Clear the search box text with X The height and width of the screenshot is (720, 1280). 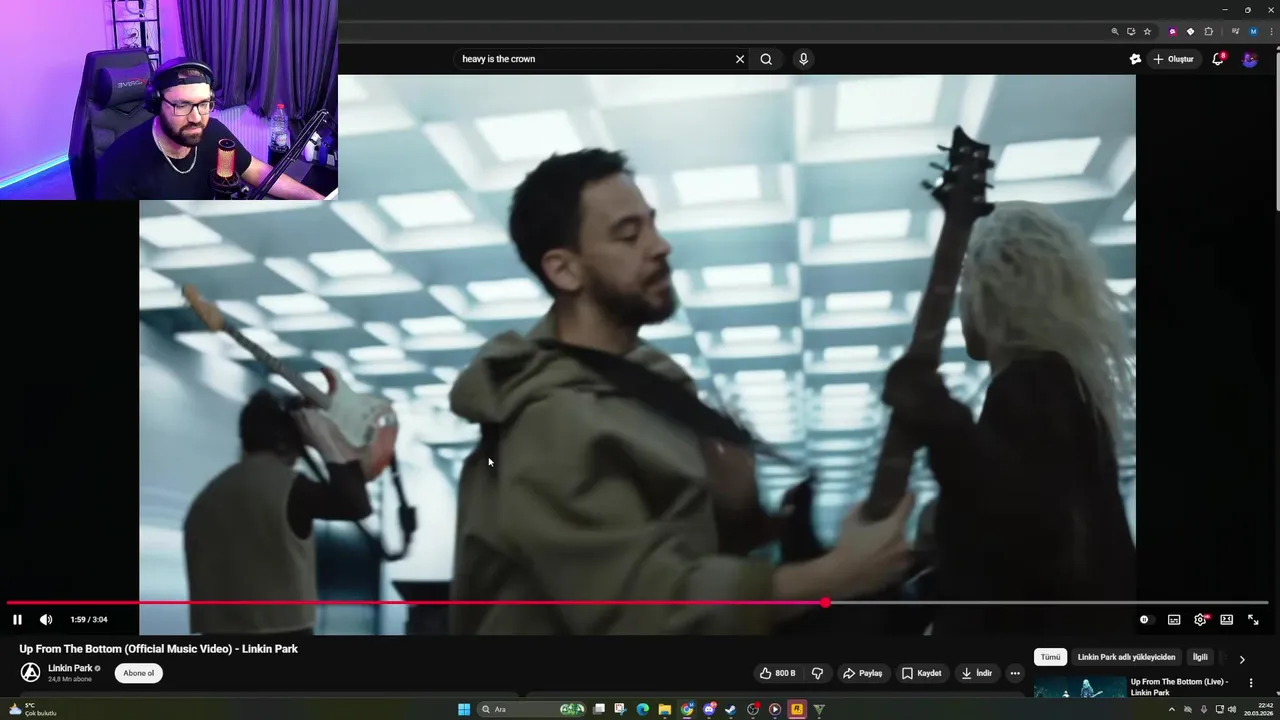point(740,59)
